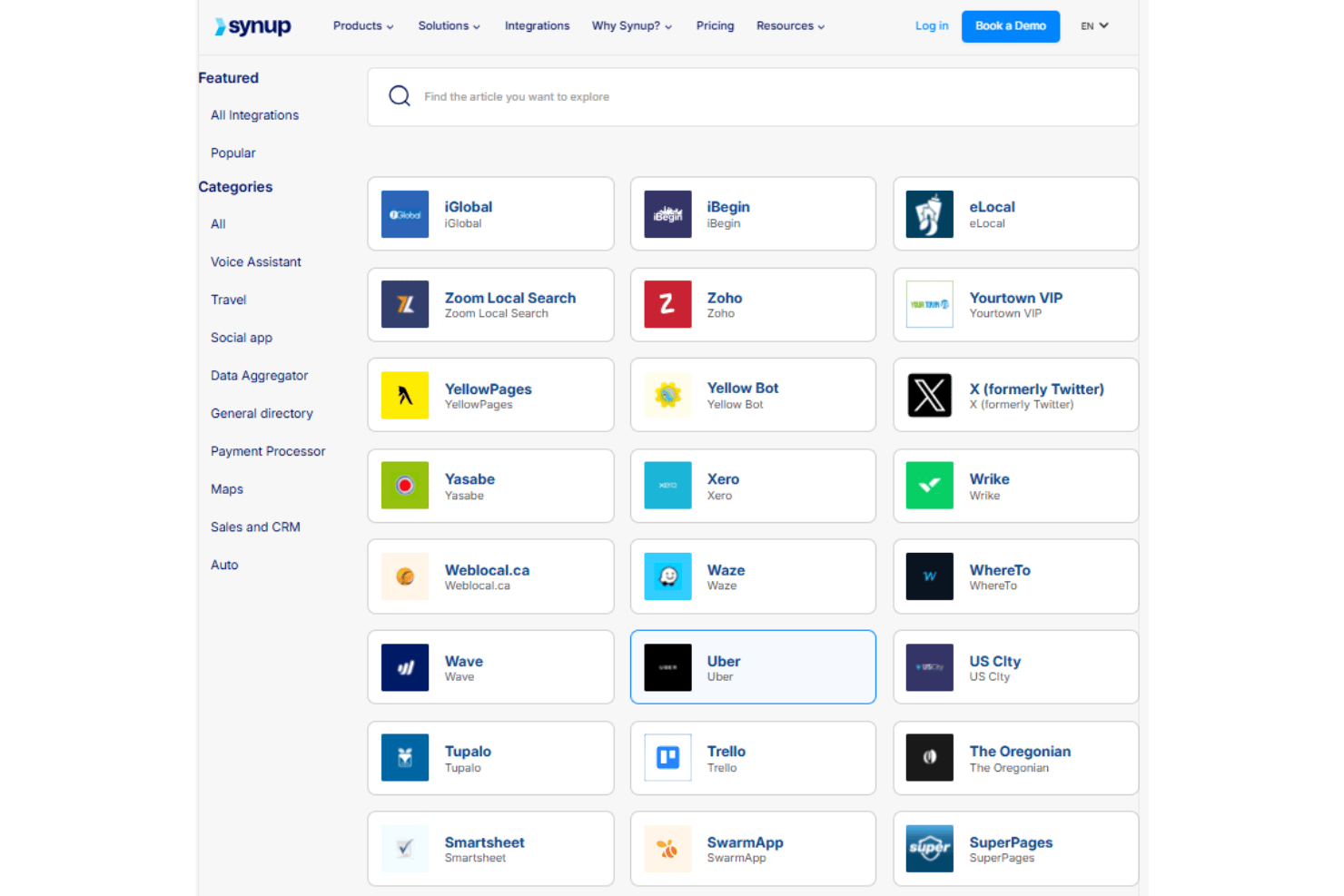Open the EN language selector

pos(1094,26)
